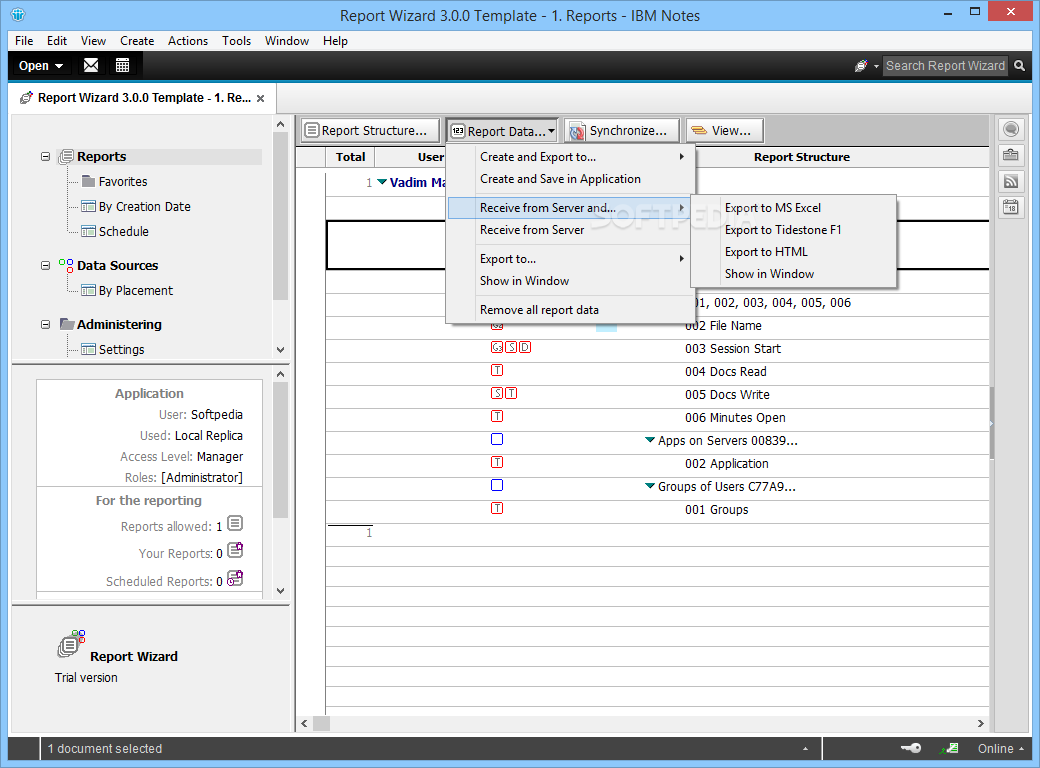Viewport: 1040px width, 768px height.
Task: Open the calendar grid icon in toolbar
Action: tap(122, 65)
